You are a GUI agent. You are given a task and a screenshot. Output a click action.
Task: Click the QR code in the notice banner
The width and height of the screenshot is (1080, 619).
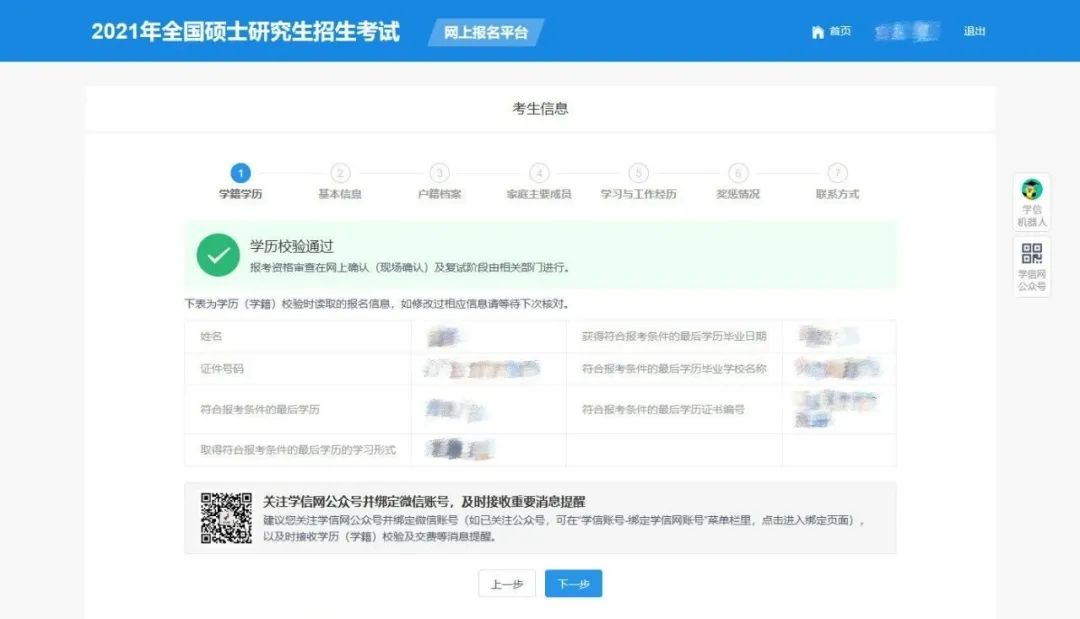[x=226, y=518]
